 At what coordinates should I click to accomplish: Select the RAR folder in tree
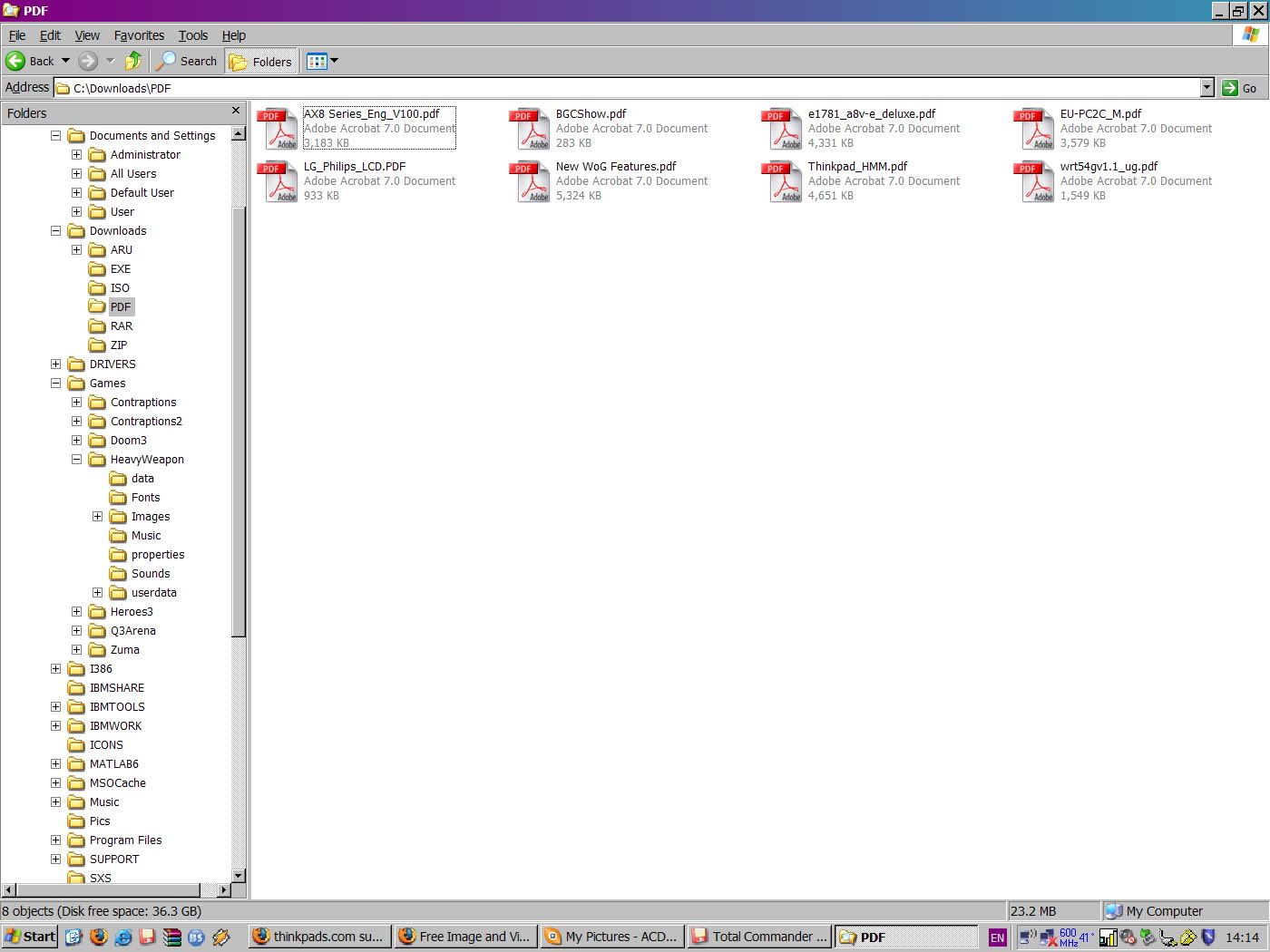pyautogui.click(x=111, y=325)
